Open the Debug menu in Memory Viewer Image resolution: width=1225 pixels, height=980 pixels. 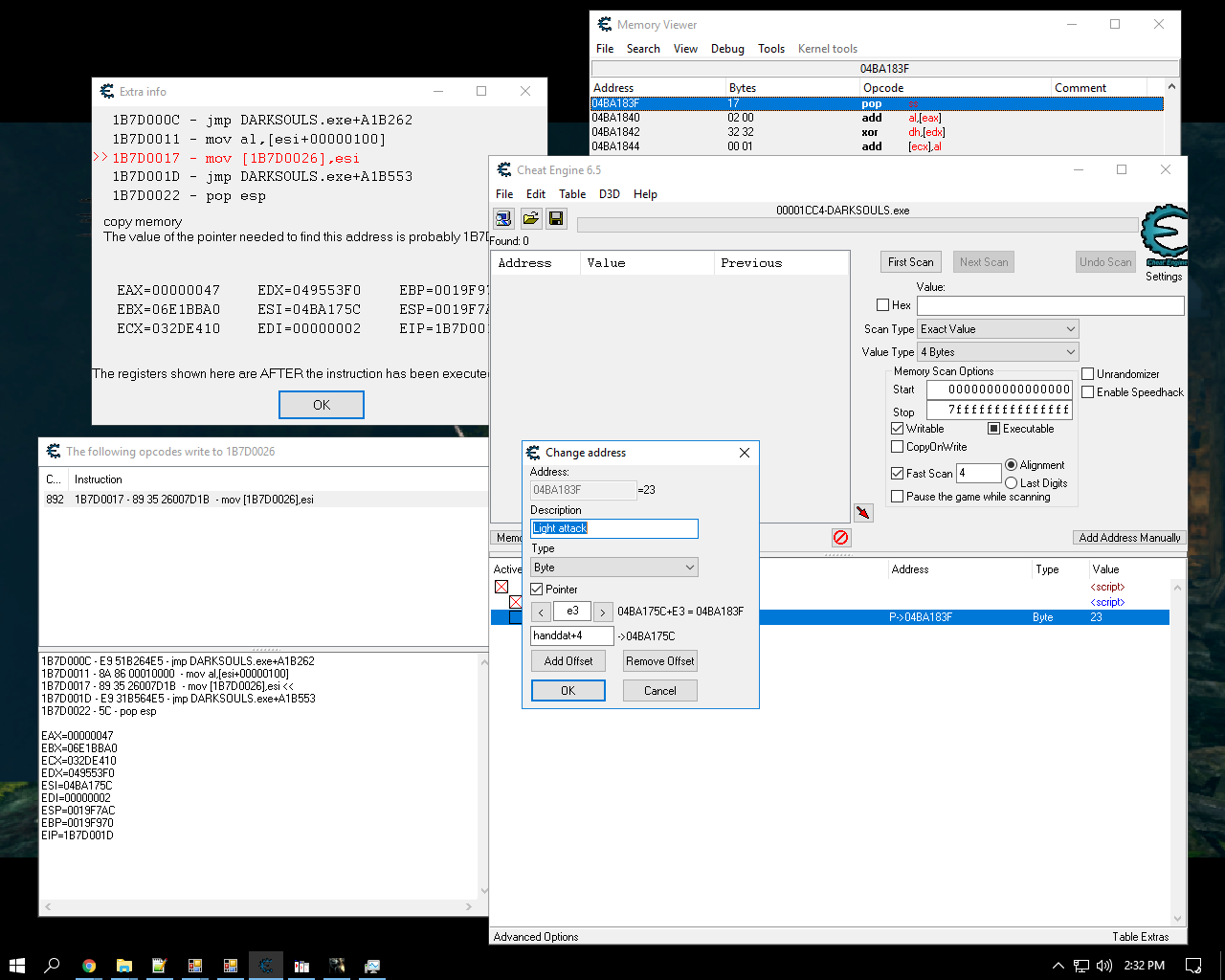click(x=727, y=49)
